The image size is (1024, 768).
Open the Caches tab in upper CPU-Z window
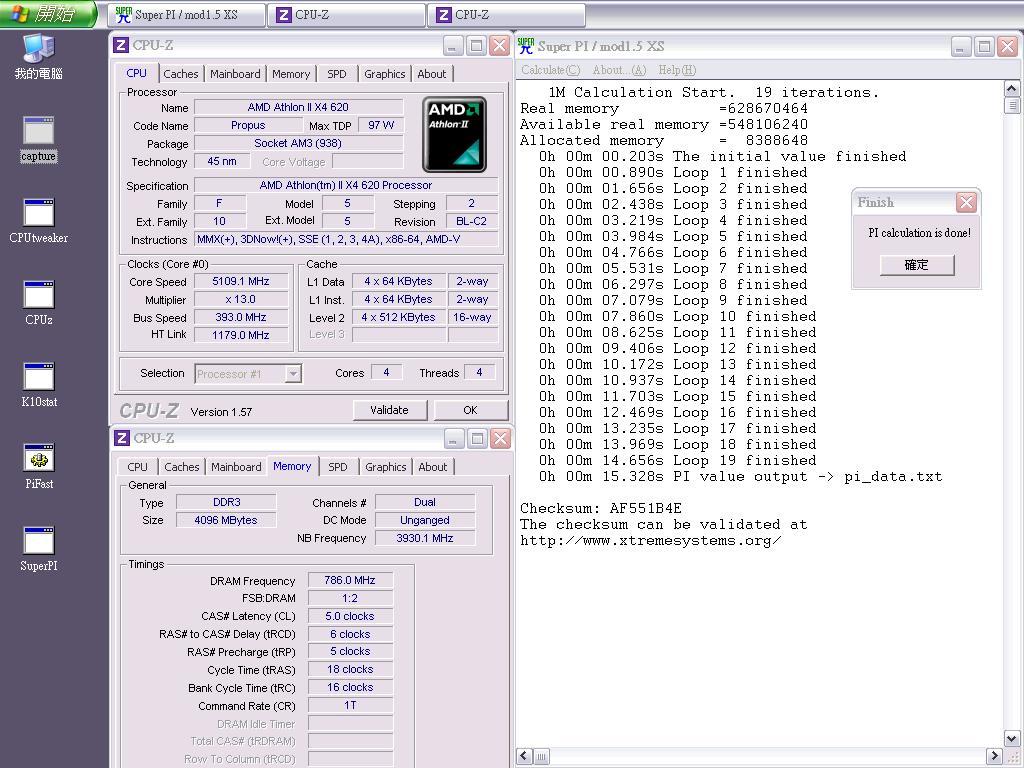[x=181, y=74]
